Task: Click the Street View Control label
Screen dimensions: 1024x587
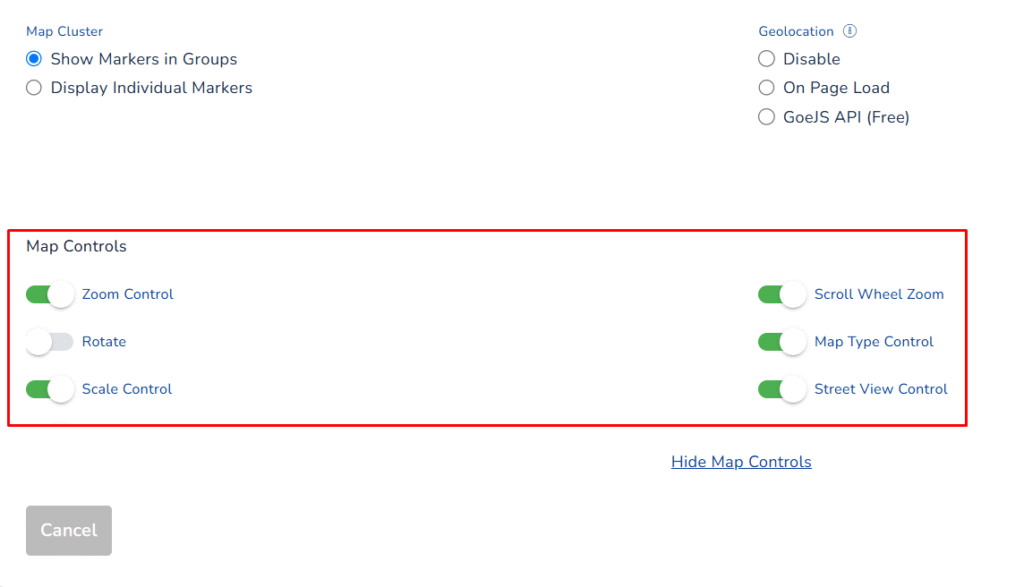Action: (x=880, y=389)
